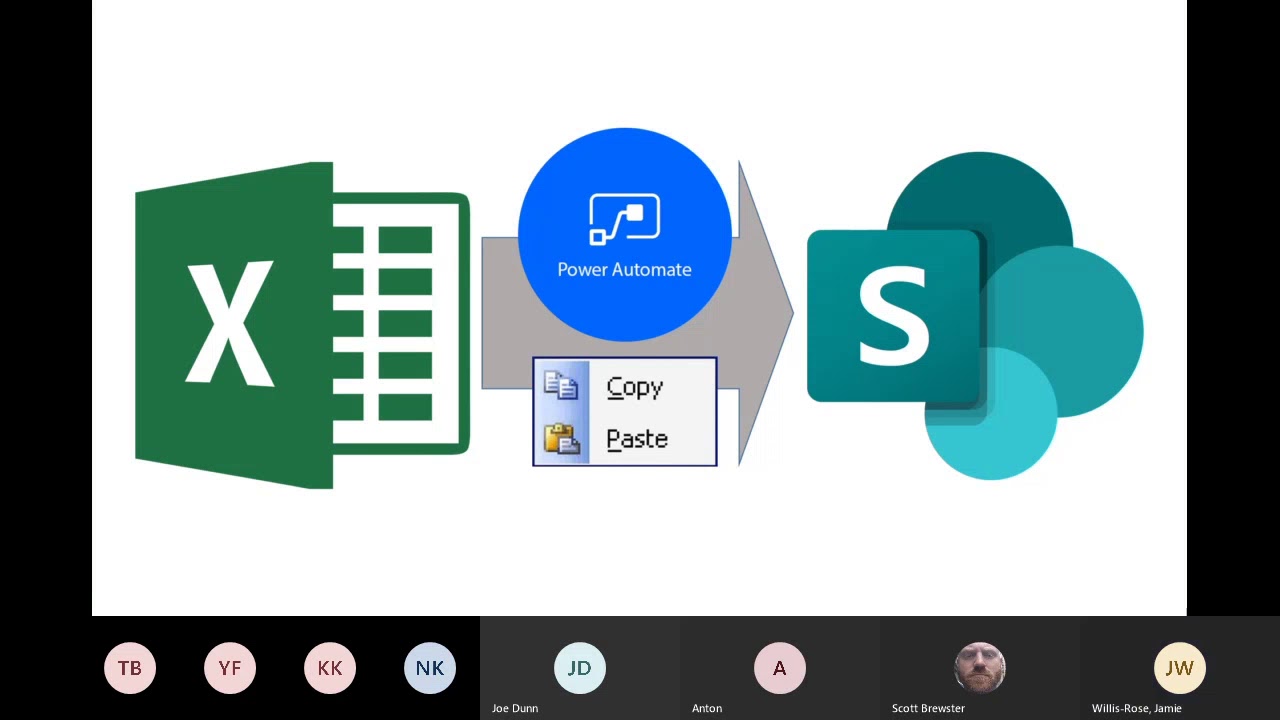
Task: Open participant YF's avatar
Action: 230,668
